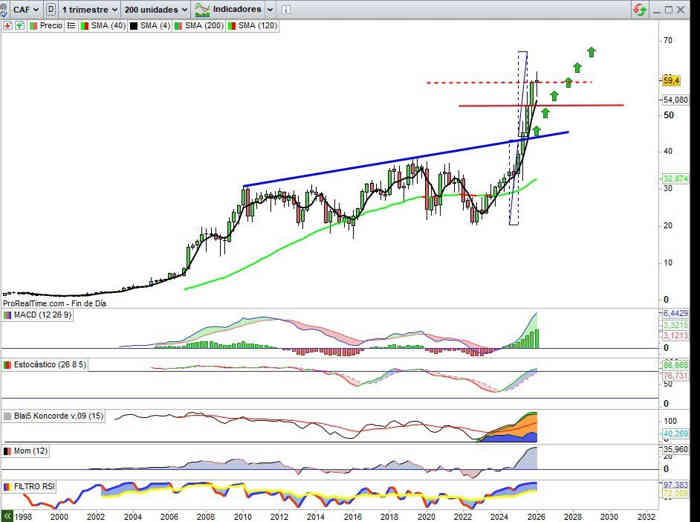Open the CAF ticker dropdown

pyautogui.click(x=22, y=9)
